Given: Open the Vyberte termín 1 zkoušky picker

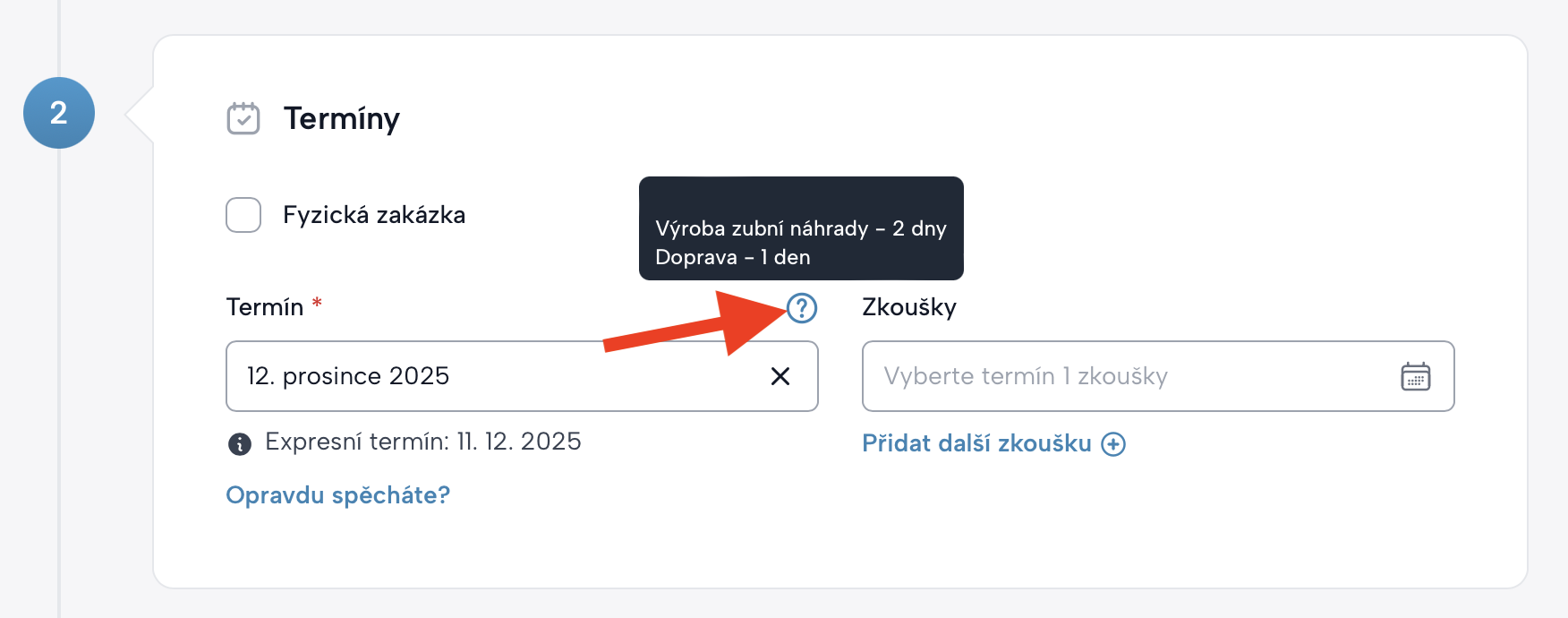Looking at the screenshot, I should tap(1128, 376).
